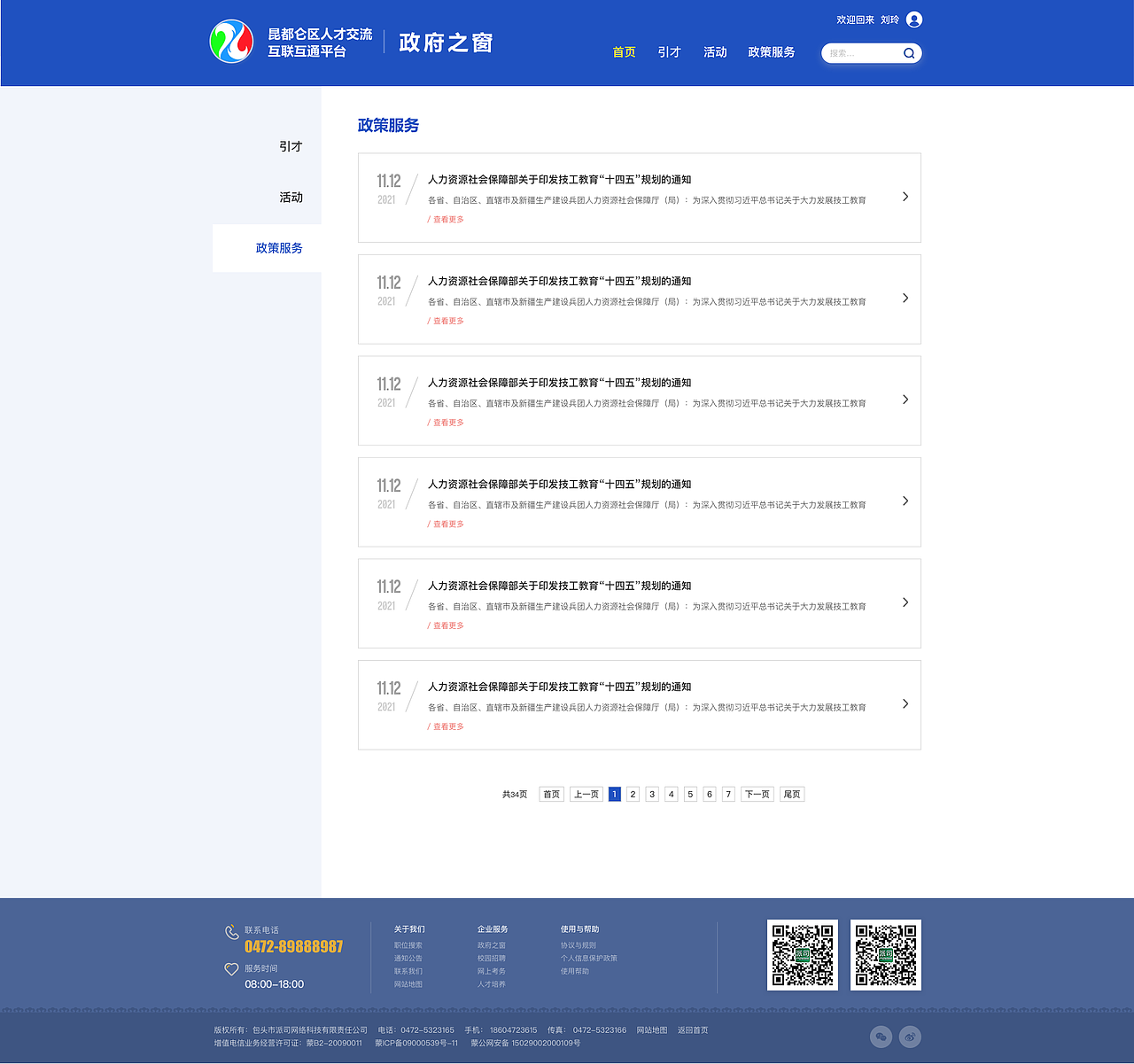The width and height of the screenshot is (1134, 1064).
Task: Switch to the 引才 sidebar tab
Action: (x=291, y=146)
